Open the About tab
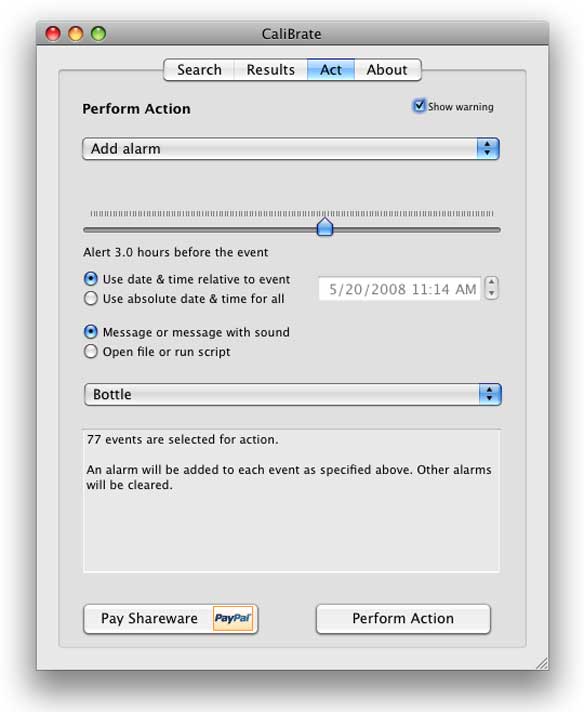 387,70
